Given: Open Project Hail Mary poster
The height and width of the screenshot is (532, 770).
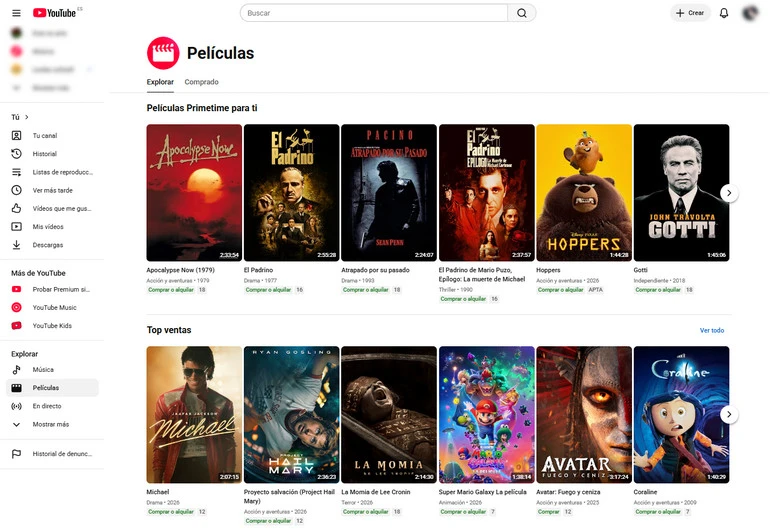Looking at the screenshot, I should (x=292, y=415).
